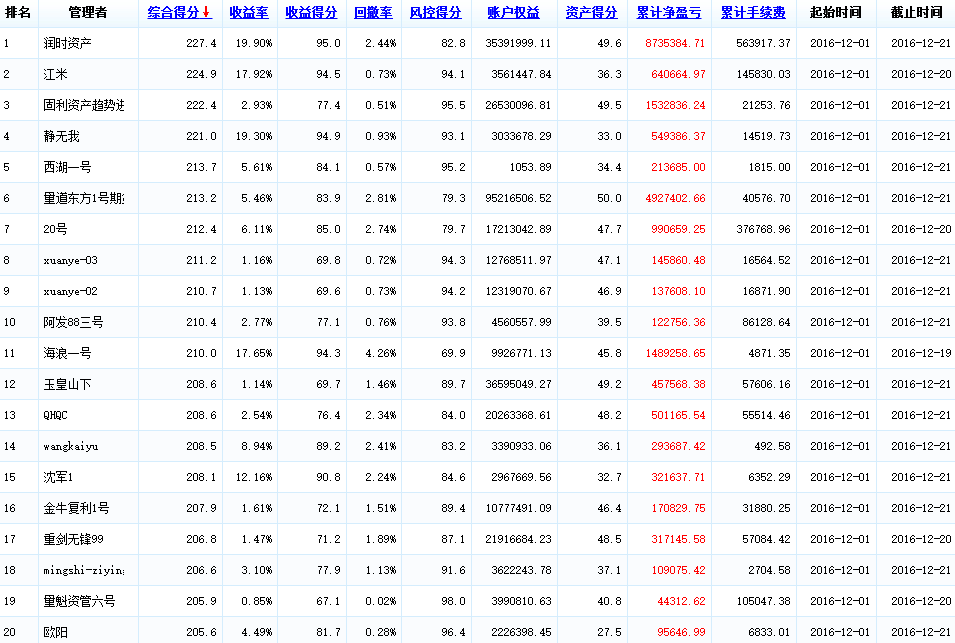Sort table by 收益率 header
This screenshot has height=643, width=955.
click(x=248, y=12)
